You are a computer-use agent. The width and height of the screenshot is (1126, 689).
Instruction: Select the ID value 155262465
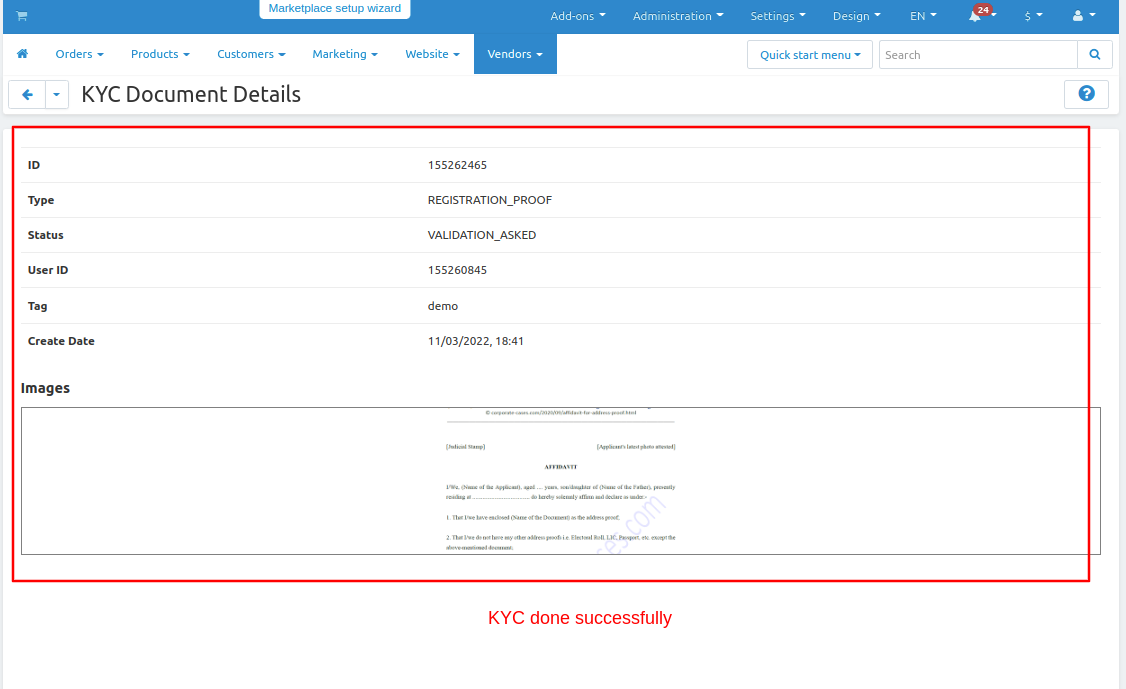[457, 165]
